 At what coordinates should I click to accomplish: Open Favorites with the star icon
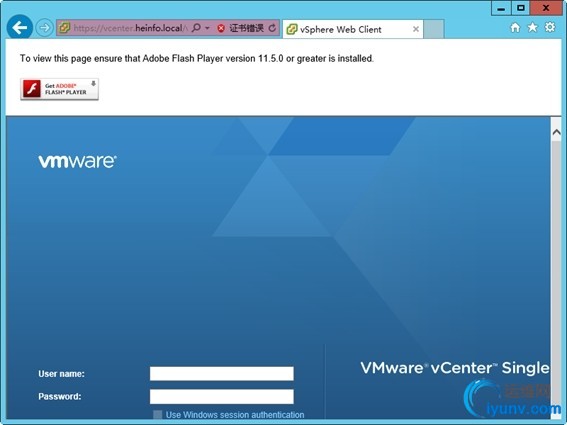point(533,27)
